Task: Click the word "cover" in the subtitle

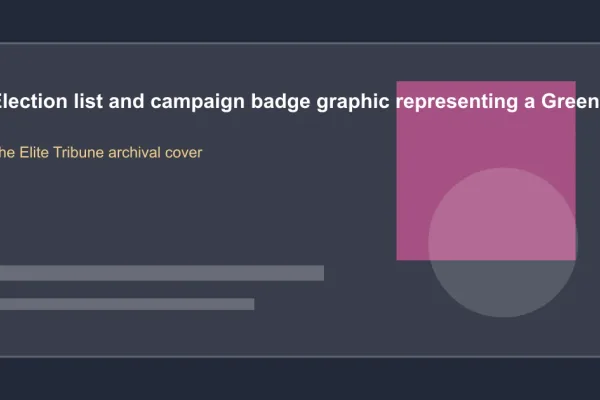Action: [184, 152]
